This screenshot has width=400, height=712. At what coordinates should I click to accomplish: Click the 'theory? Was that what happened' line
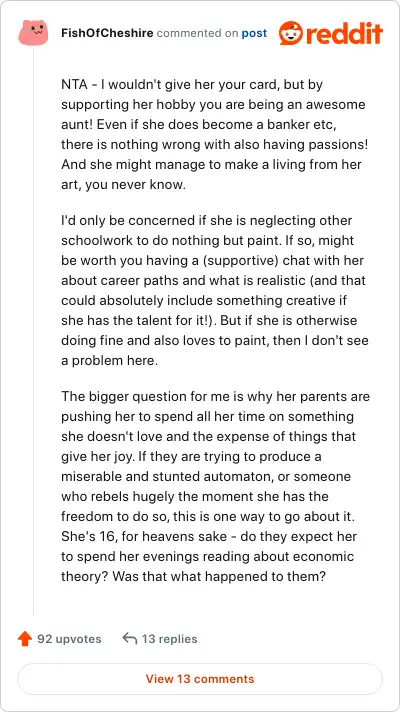193,576
